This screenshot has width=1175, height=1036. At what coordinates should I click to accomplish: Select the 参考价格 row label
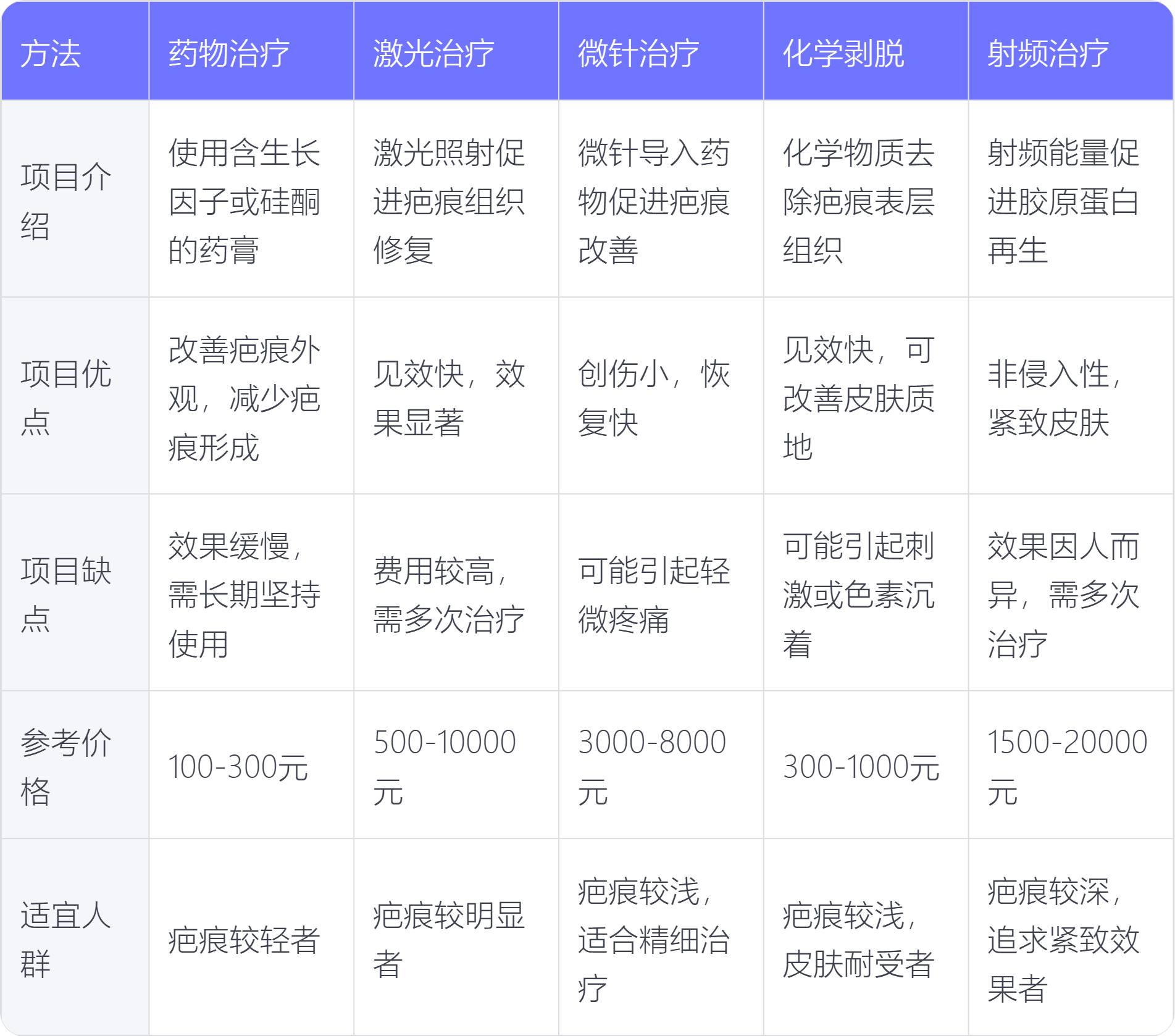click(65, 766)
